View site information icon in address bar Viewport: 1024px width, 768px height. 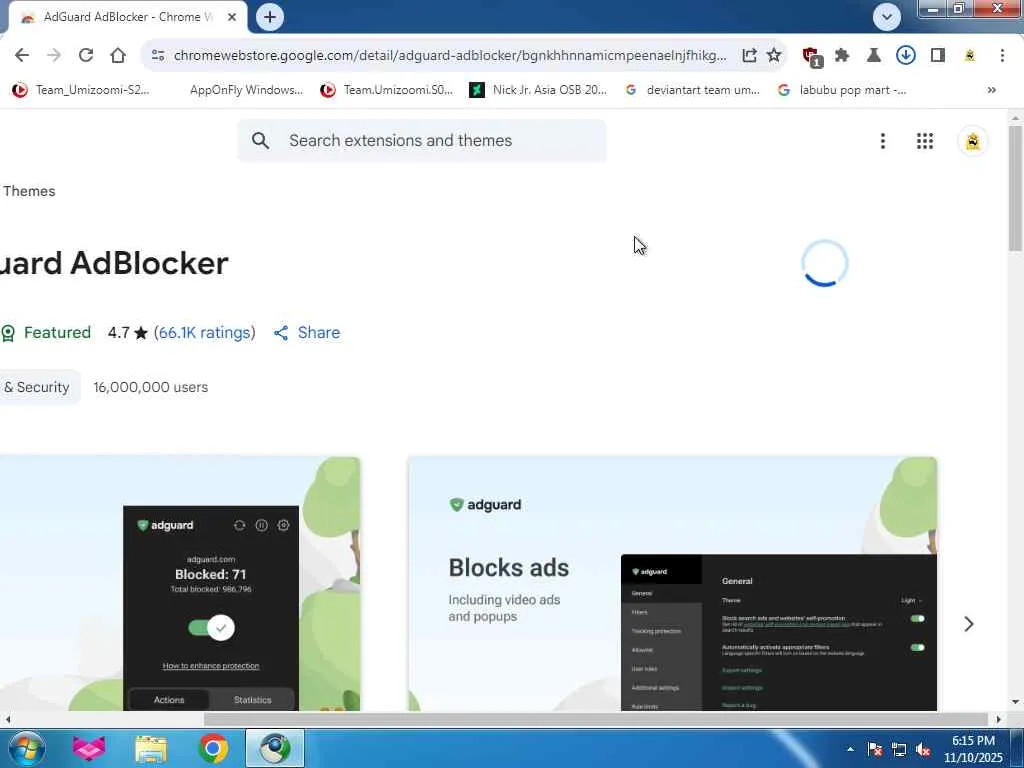pos(157,56)
